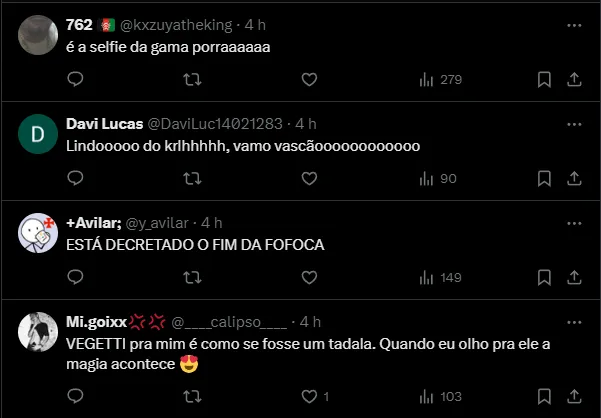The image size is (601, 418).
Task: Open more options on +Avilar; tweet
Action: [573, 222]
